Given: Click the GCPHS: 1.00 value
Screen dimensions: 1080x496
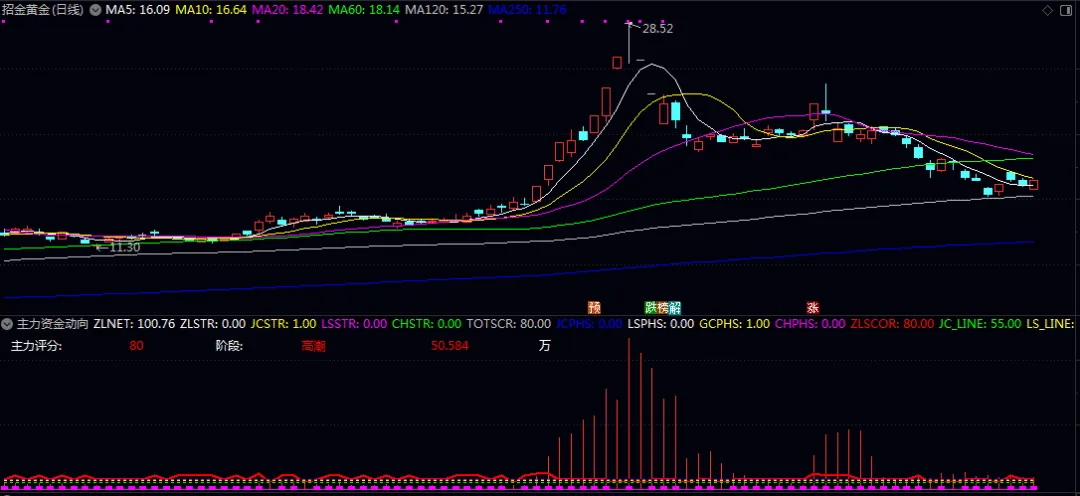Looking at the screenshot, I should pyautogui.click(x=734, y=323).
